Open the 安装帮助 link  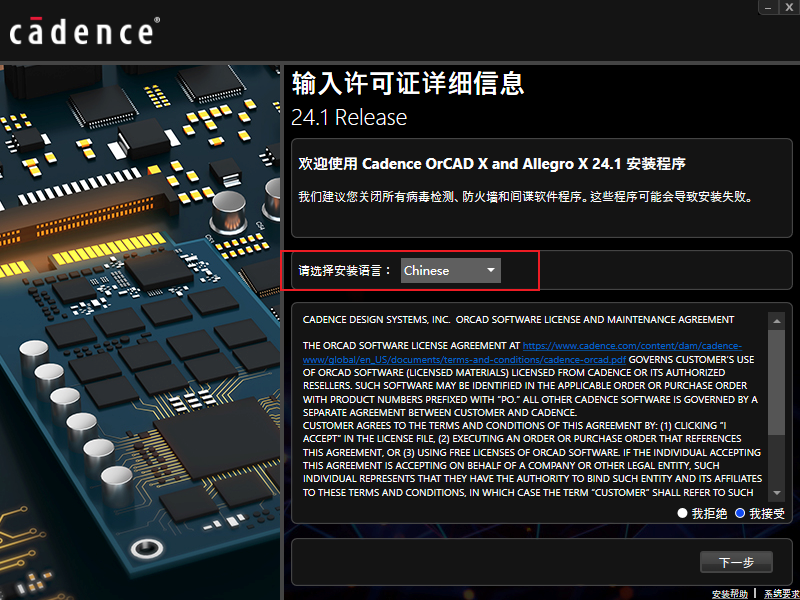(730, 594)
